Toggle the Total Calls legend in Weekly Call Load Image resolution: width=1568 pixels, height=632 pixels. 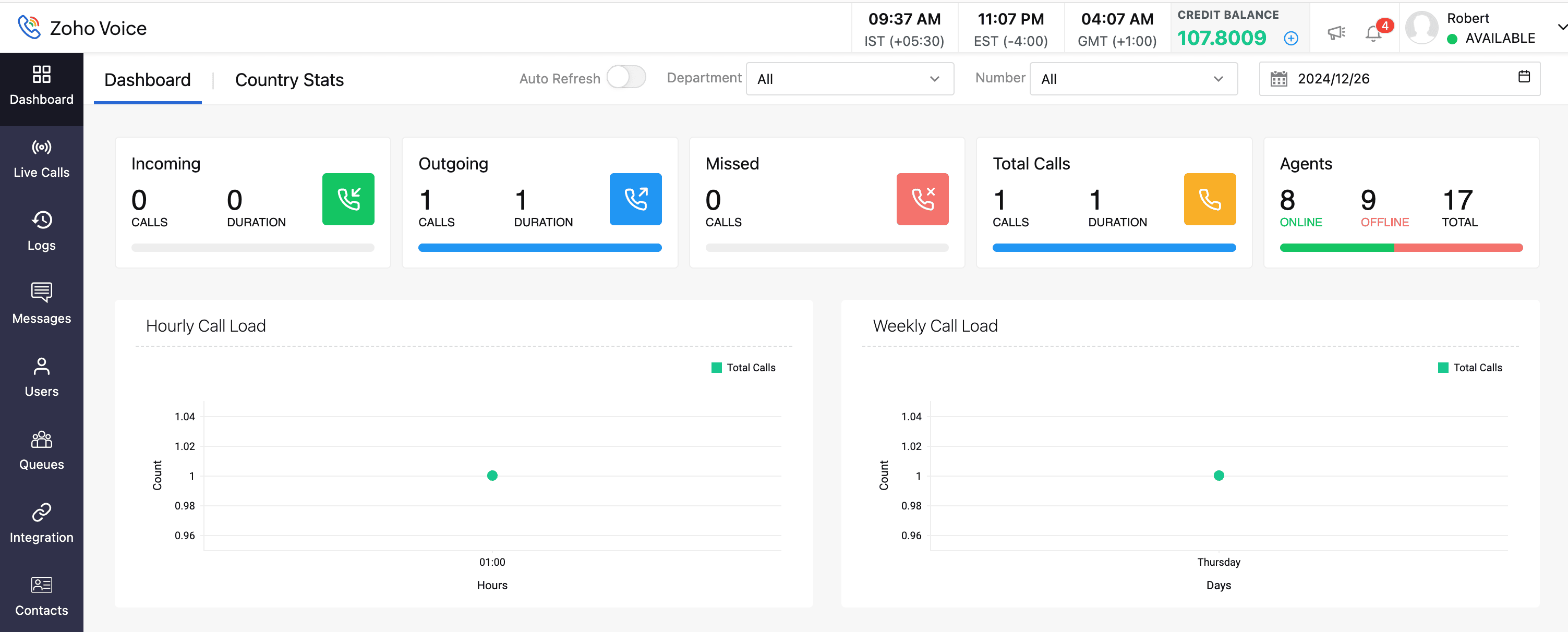click(x=1469, y=368)
